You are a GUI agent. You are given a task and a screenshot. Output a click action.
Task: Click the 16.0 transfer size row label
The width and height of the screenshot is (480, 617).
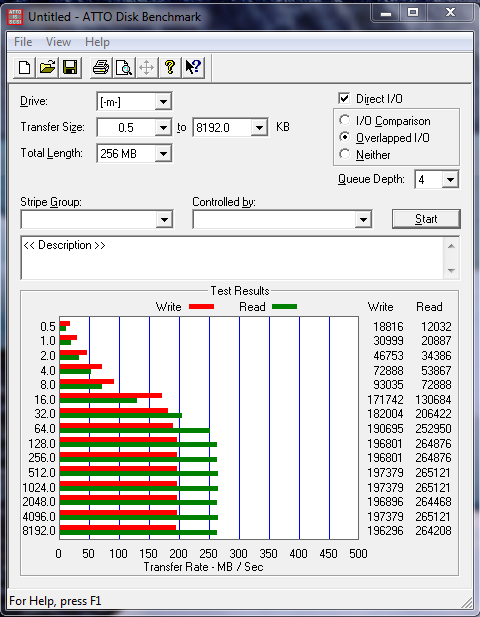click(45, 400)
